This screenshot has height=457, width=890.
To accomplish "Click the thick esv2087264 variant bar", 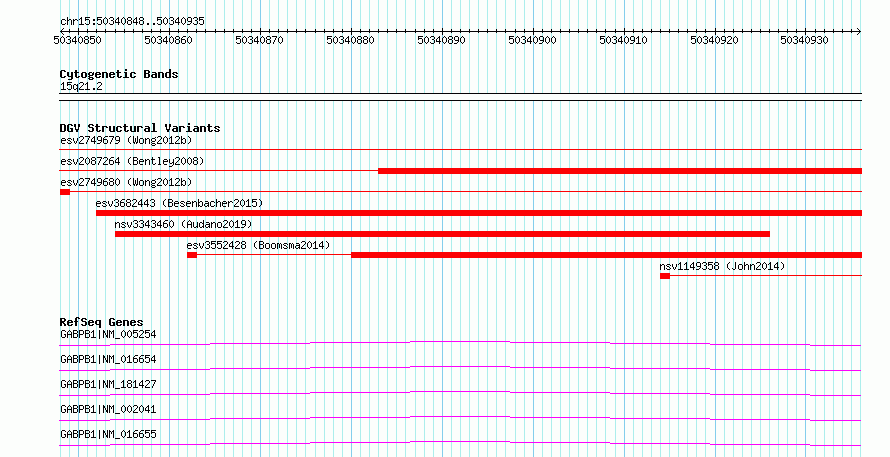I will pos(620,171).
